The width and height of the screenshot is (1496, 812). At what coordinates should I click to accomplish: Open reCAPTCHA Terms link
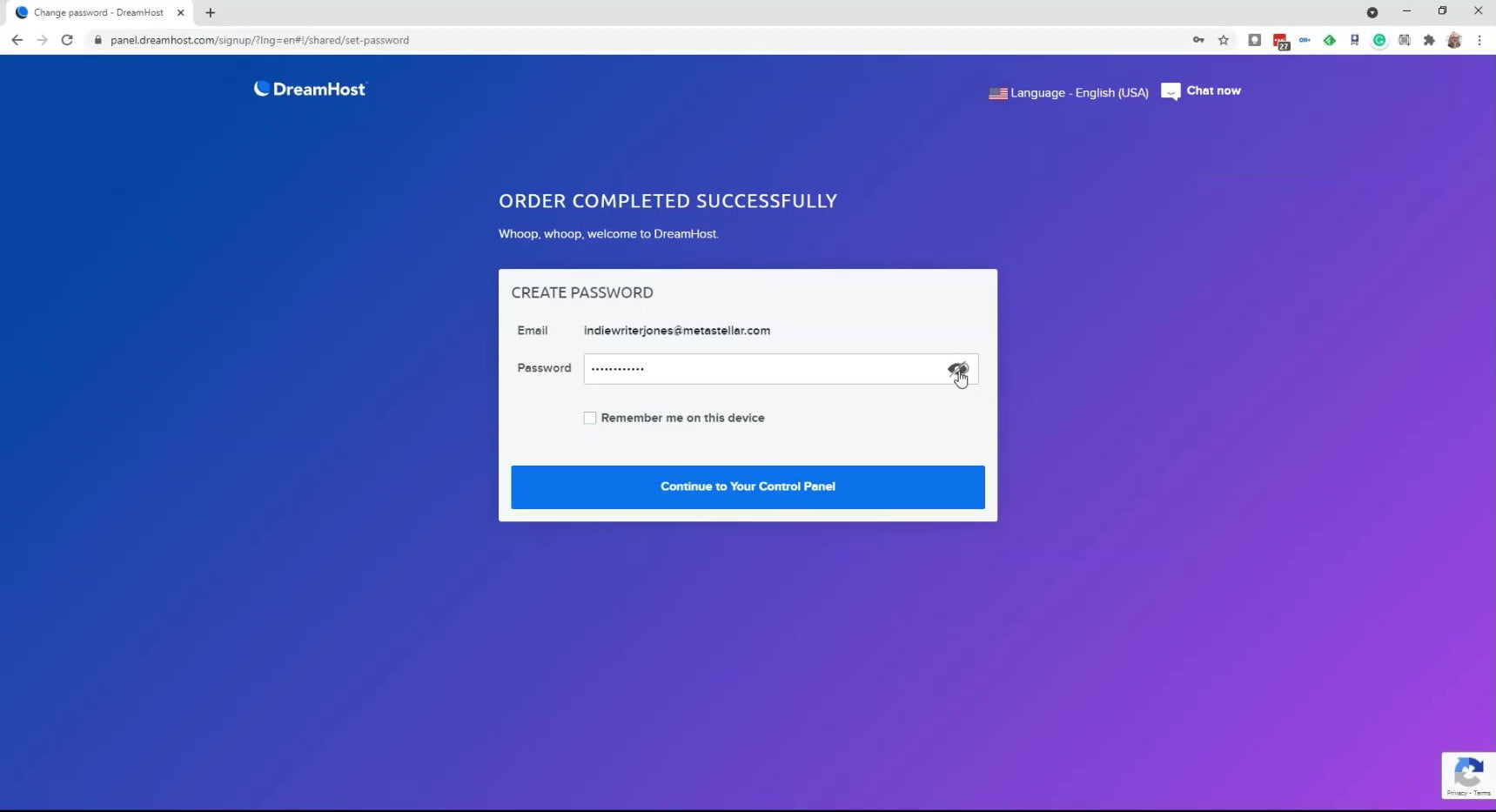coord(1482,793)
